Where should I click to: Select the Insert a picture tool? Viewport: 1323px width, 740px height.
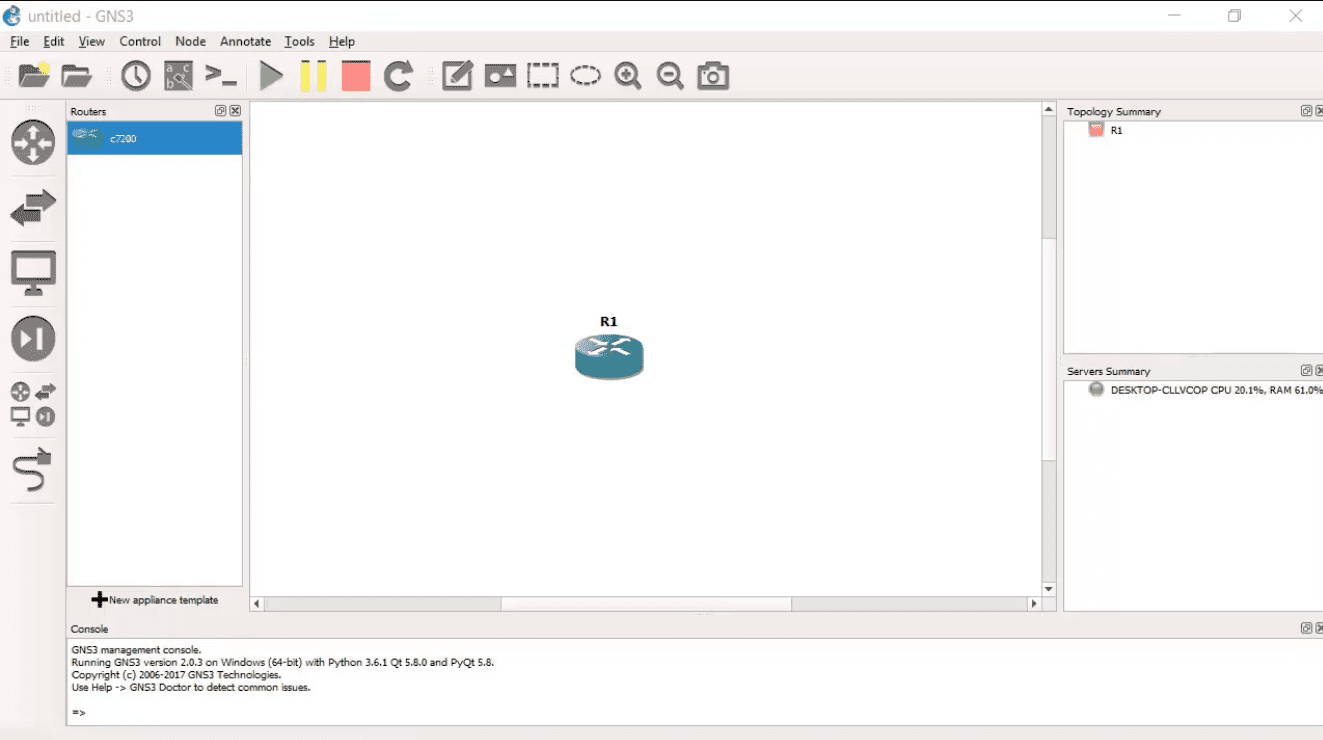[500, 75]
